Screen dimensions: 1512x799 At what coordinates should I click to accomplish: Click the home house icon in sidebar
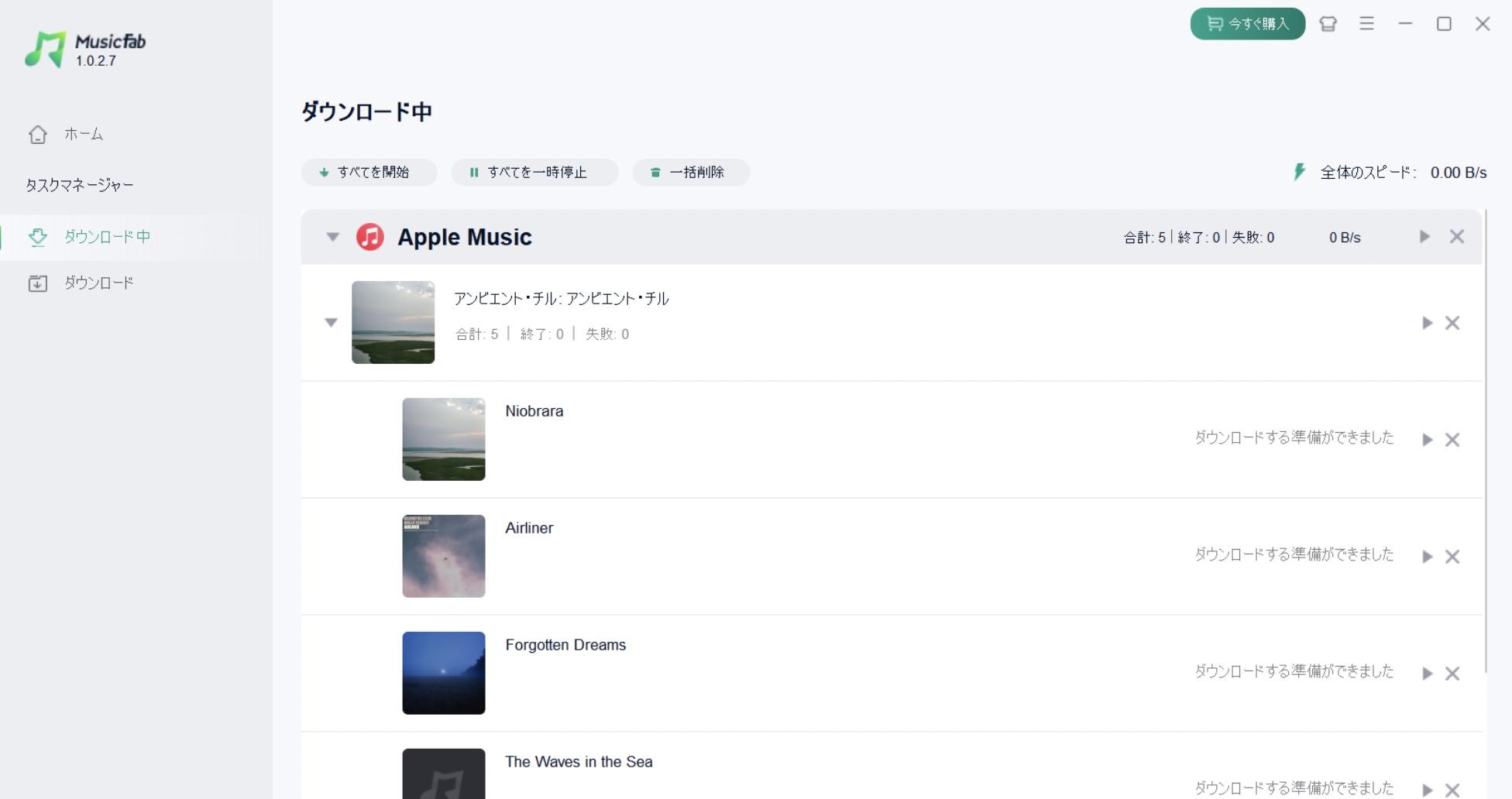[38, 135]
